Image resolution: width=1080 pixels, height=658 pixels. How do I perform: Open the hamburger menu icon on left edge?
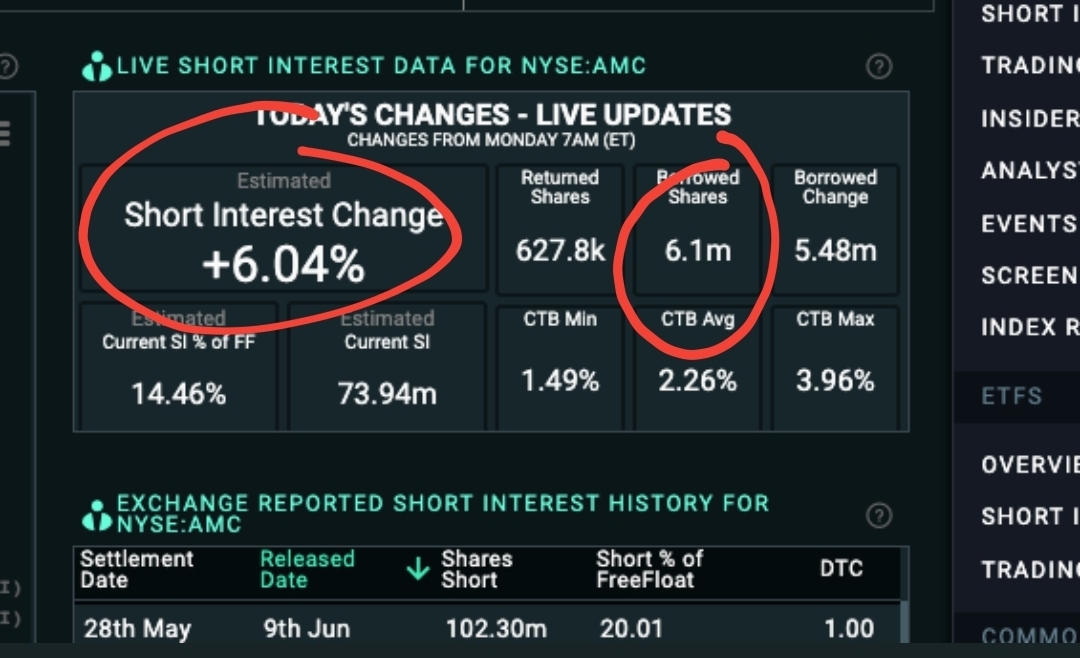pyautogui.click(x=4, y=134)
